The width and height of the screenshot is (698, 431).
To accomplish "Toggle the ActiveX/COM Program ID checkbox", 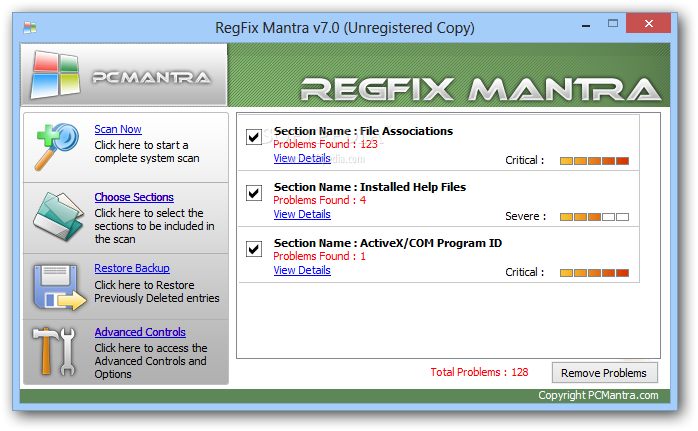I will 254,249.
